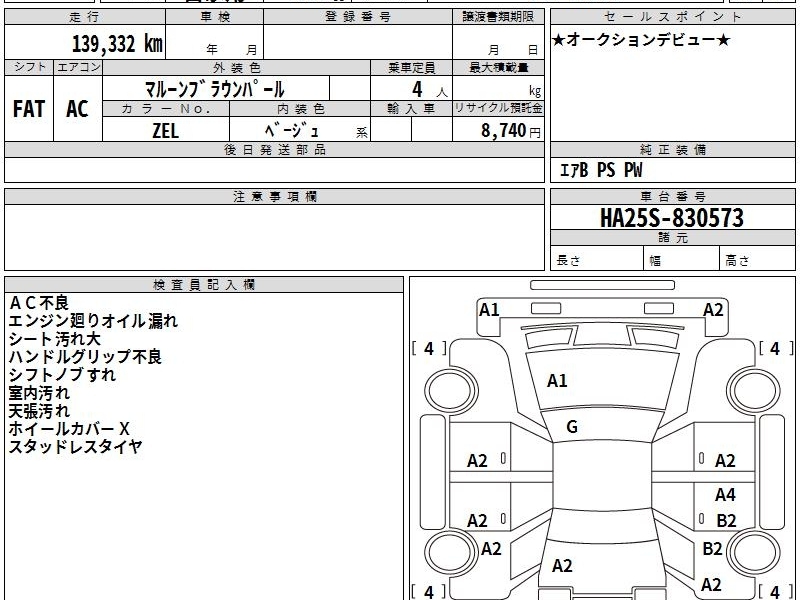Viewport: 800px width, 600px height.
Task: Select the セールスポイント header
Action: (672, 17)
